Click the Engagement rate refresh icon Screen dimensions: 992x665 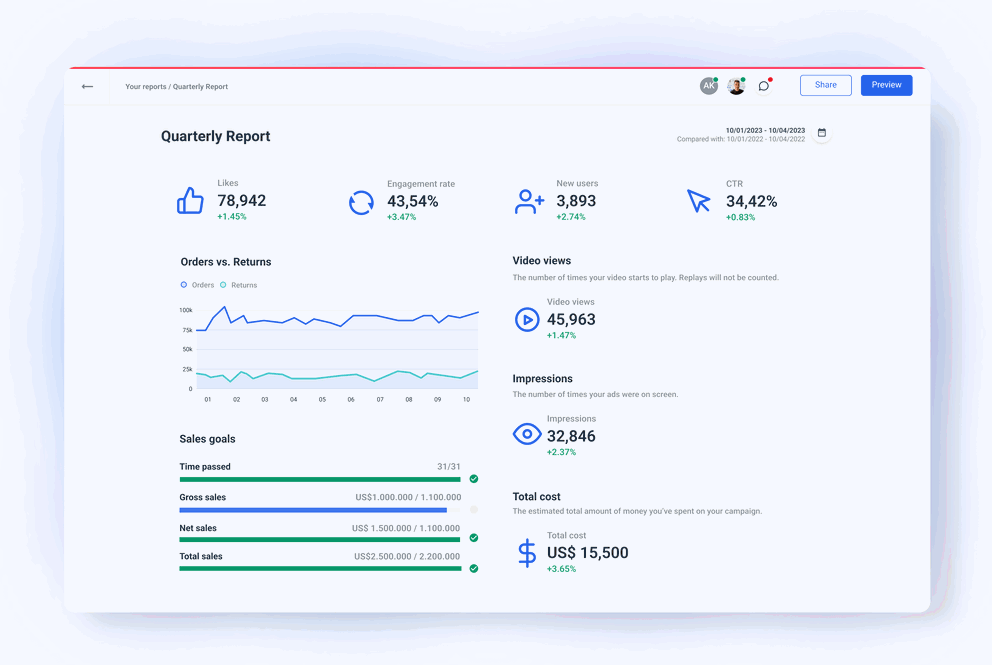point(360,202)
